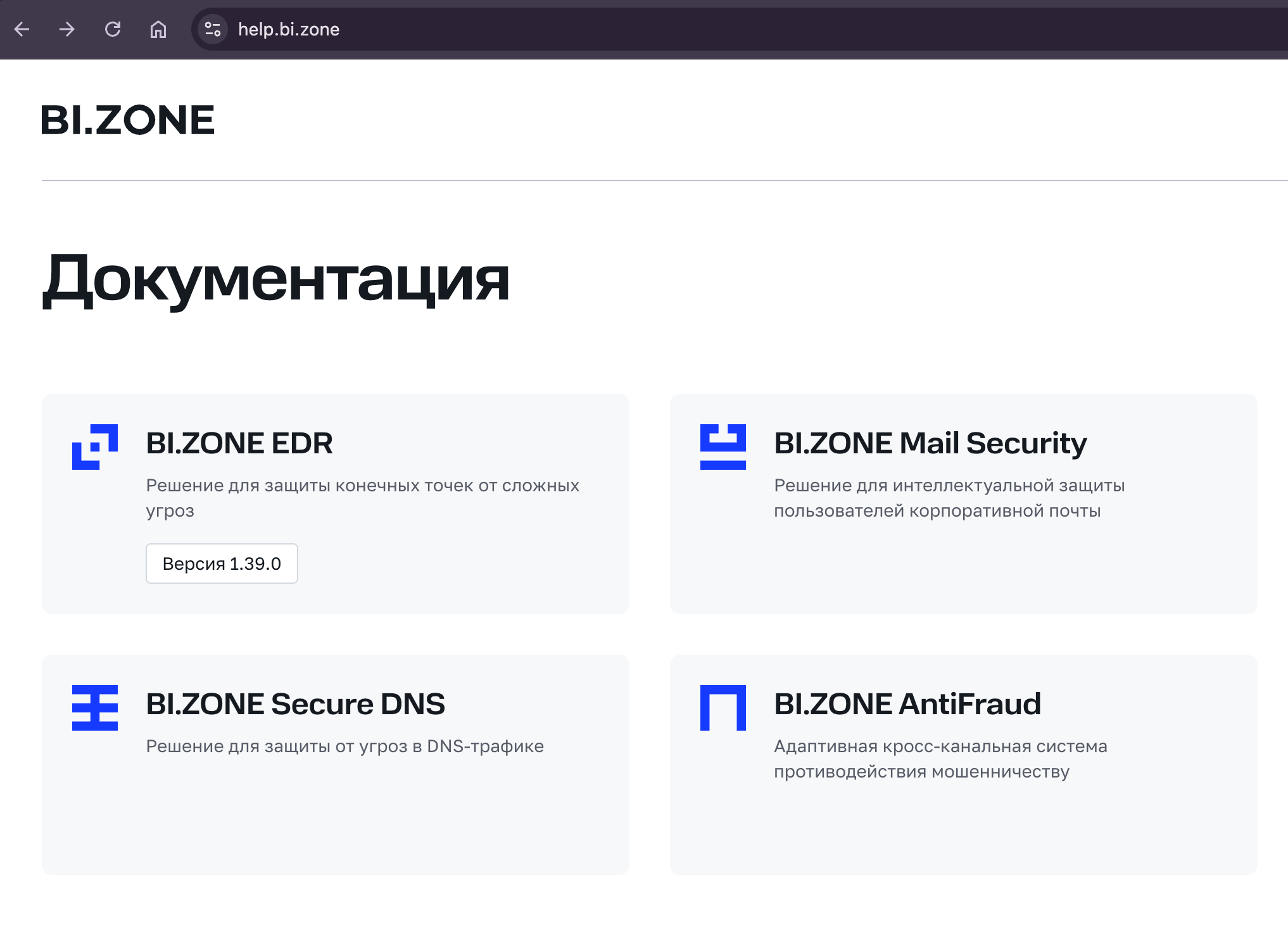This screenshot has height=932, width=1288.
Task: Open the BI.ZONE EDR documentation
Action: tap(239, 443)
